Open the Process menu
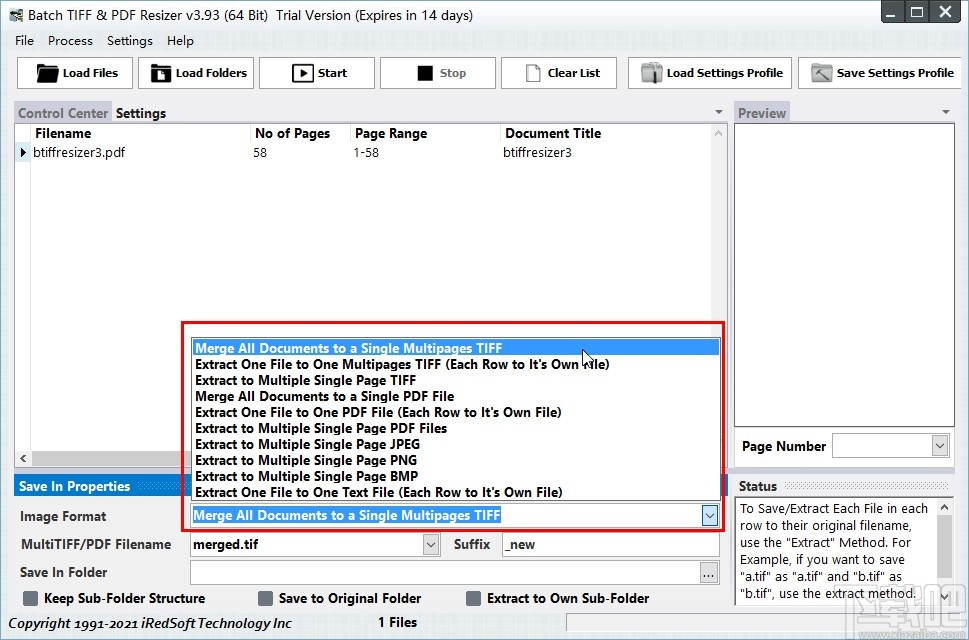The height and width of the screenshot is (640, 969). [70, 41]
